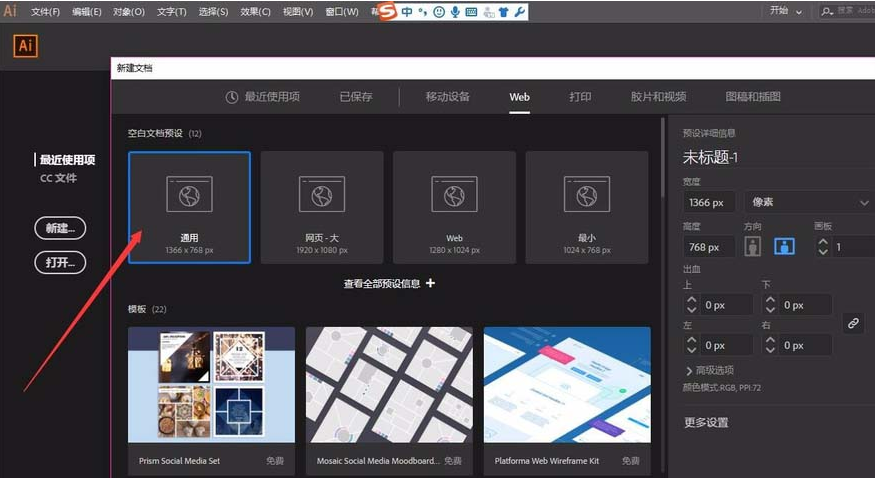Select portrait orientation icon
875x478 pixels.
pos(753,246)
